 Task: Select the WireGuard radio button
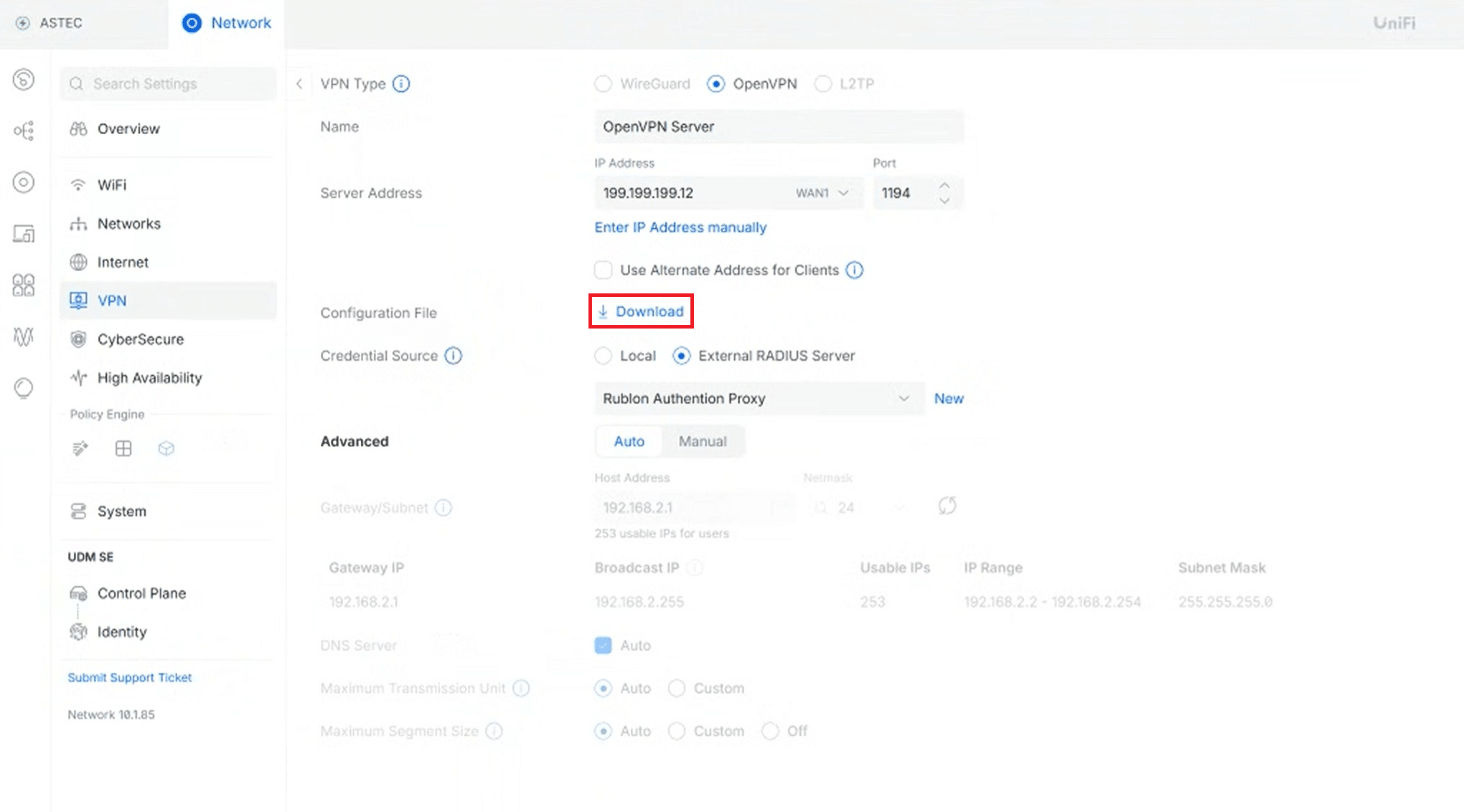[x=604, y=84]
